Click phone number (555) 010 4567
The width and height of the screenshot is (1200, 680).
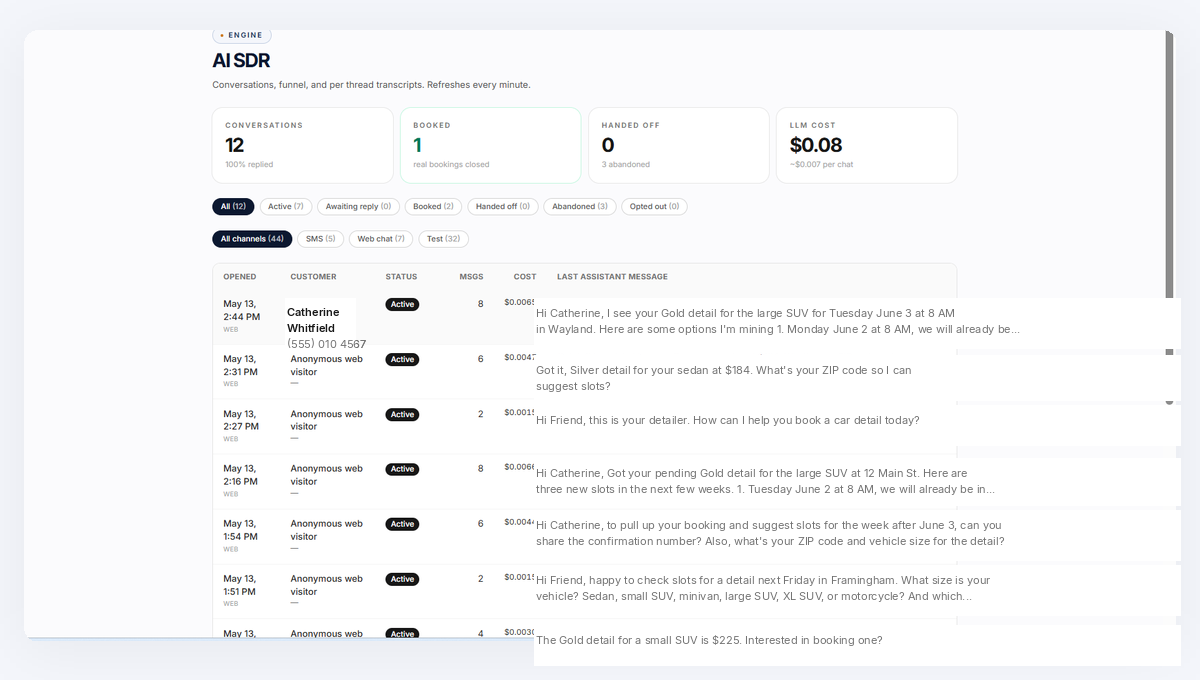coord(326,344)
